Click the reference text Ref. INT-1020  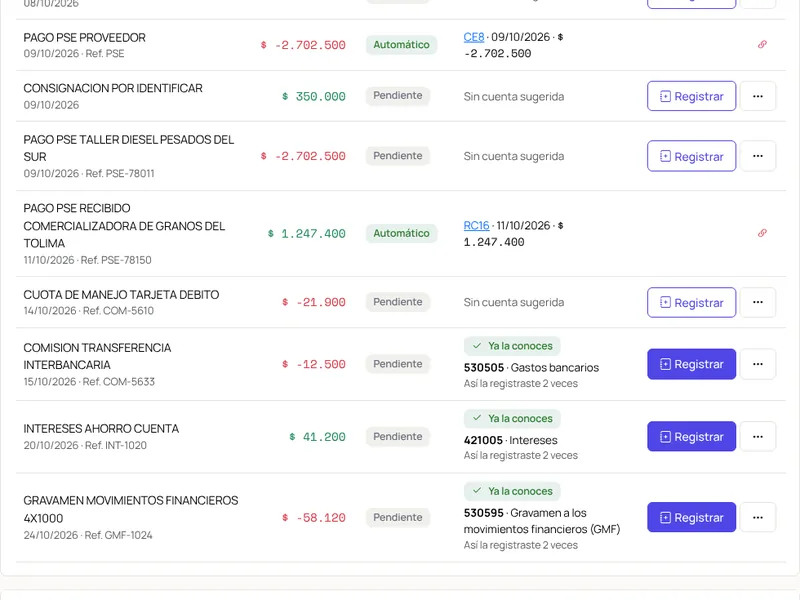[116, 445]
